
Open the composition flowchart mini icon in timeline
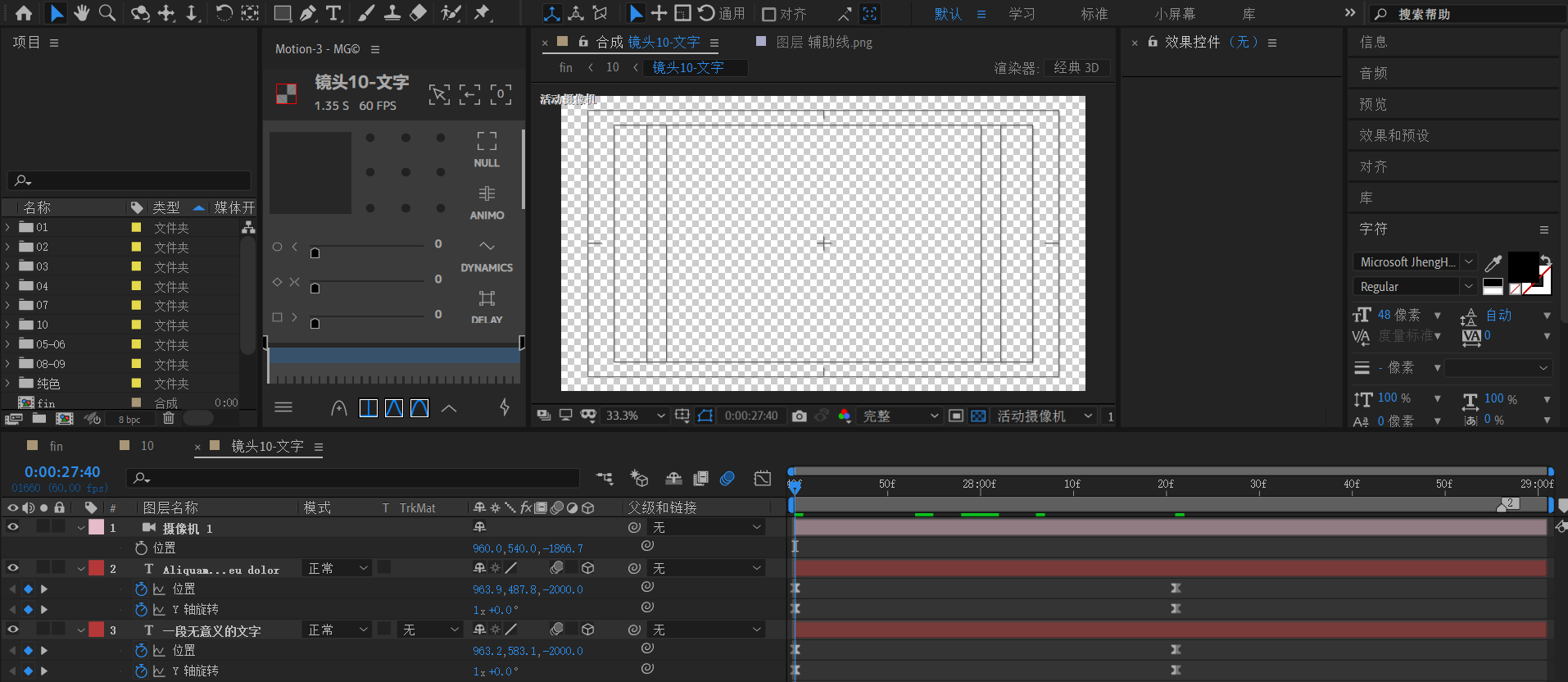605,478
